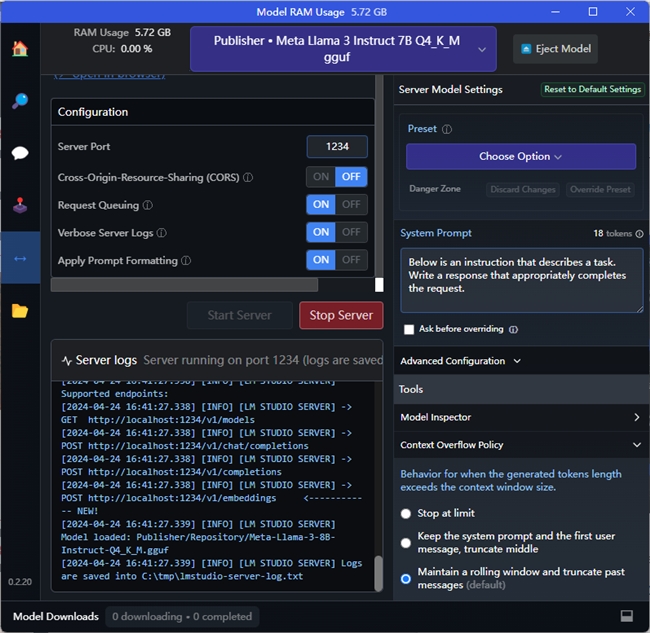This screenshot has height=633, width=650.
Task: Click the CPU 0.00 % readout
Action: click(x=122, y=49)
